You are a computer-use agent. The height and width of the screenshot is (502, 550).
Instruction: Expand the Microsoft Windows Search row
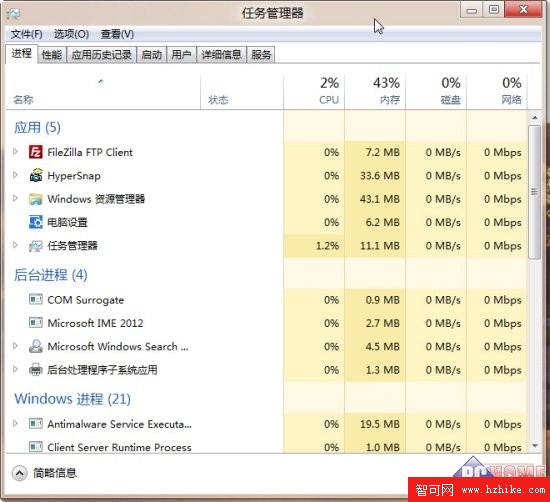tap(15, 346)
